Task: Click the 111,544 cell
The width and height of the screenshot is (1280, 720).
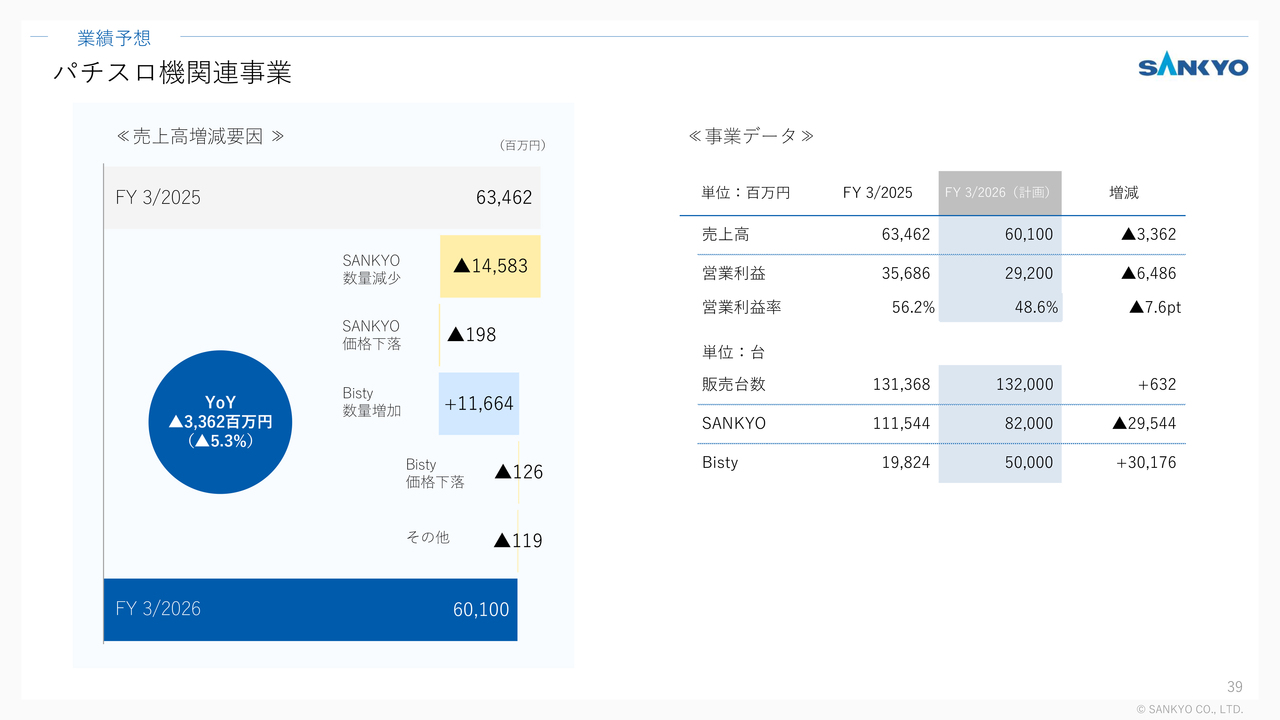Action: pos(901,423)
